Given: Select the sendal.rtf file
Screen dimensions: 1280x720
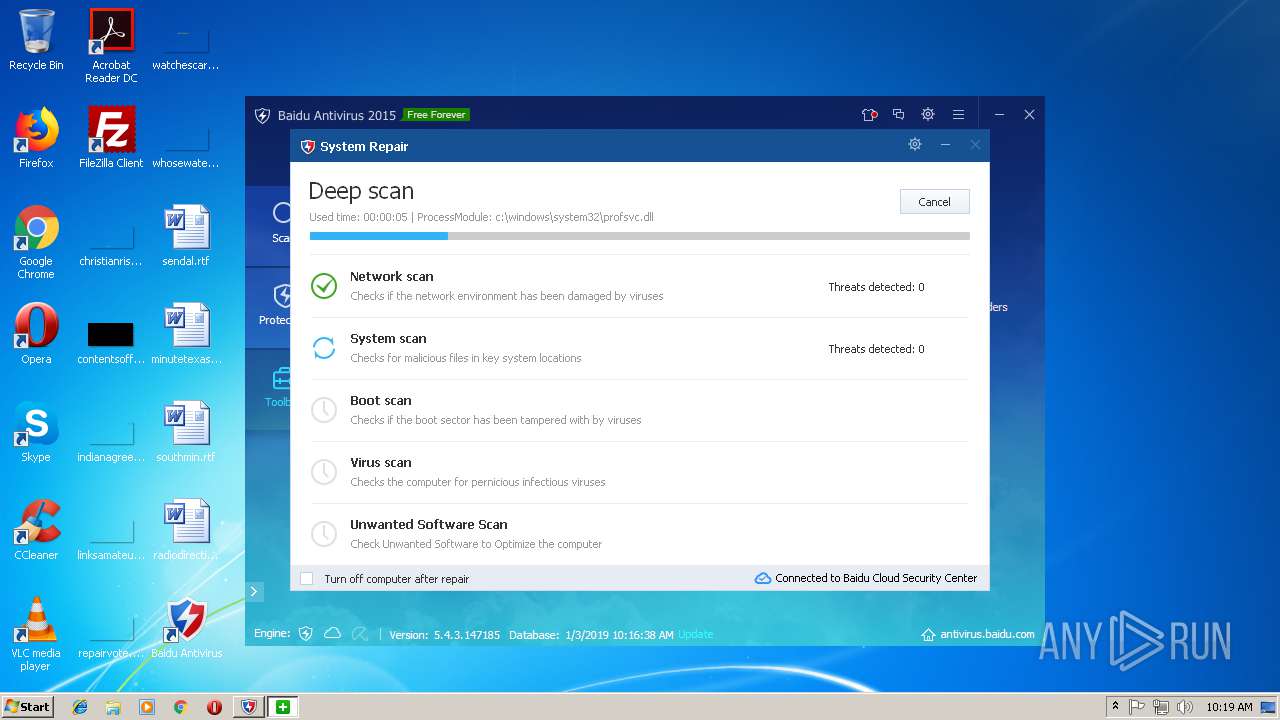Looking at the screenshot, I should coord(186,236).
